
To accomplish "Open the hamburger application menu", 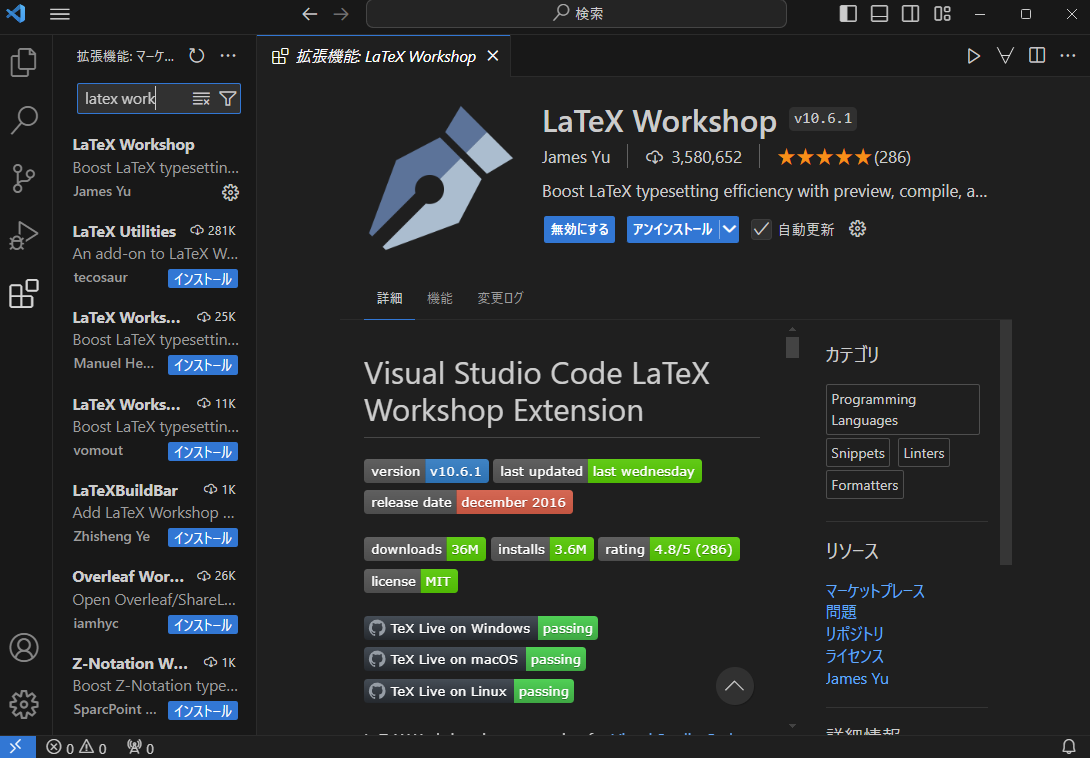I will point(60,15).
